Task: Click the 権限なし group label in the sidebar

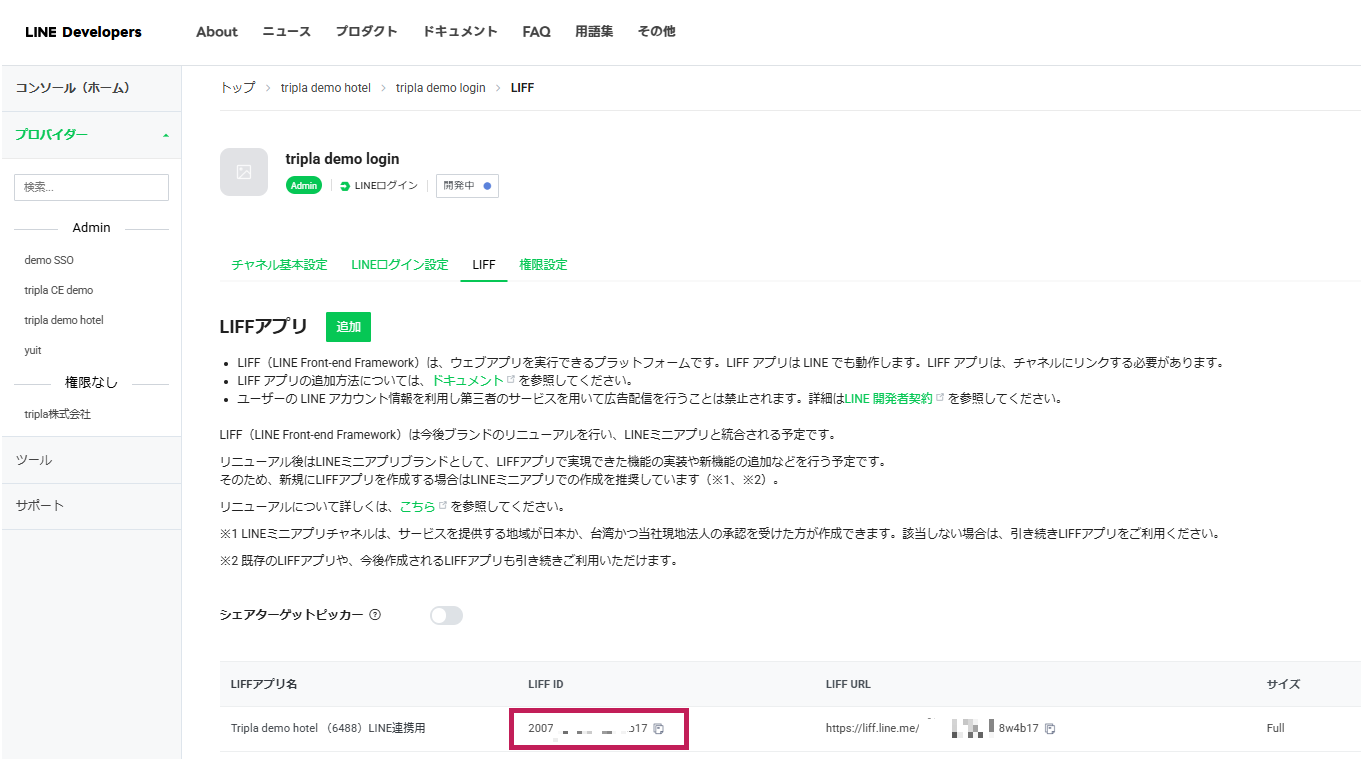Action: [91, 383]
